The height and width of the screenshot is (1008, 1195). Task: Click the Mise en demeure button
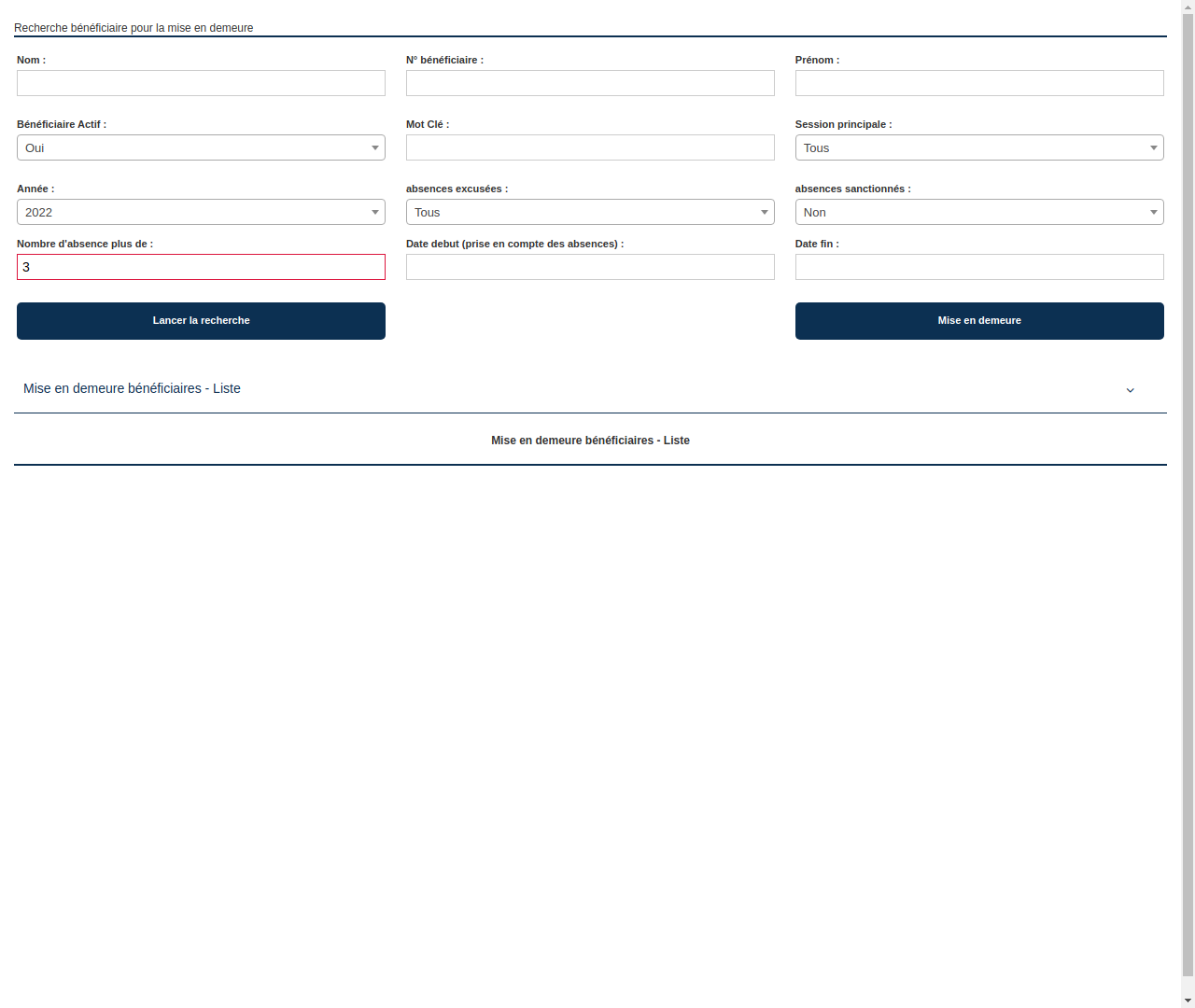click(978, 320)
